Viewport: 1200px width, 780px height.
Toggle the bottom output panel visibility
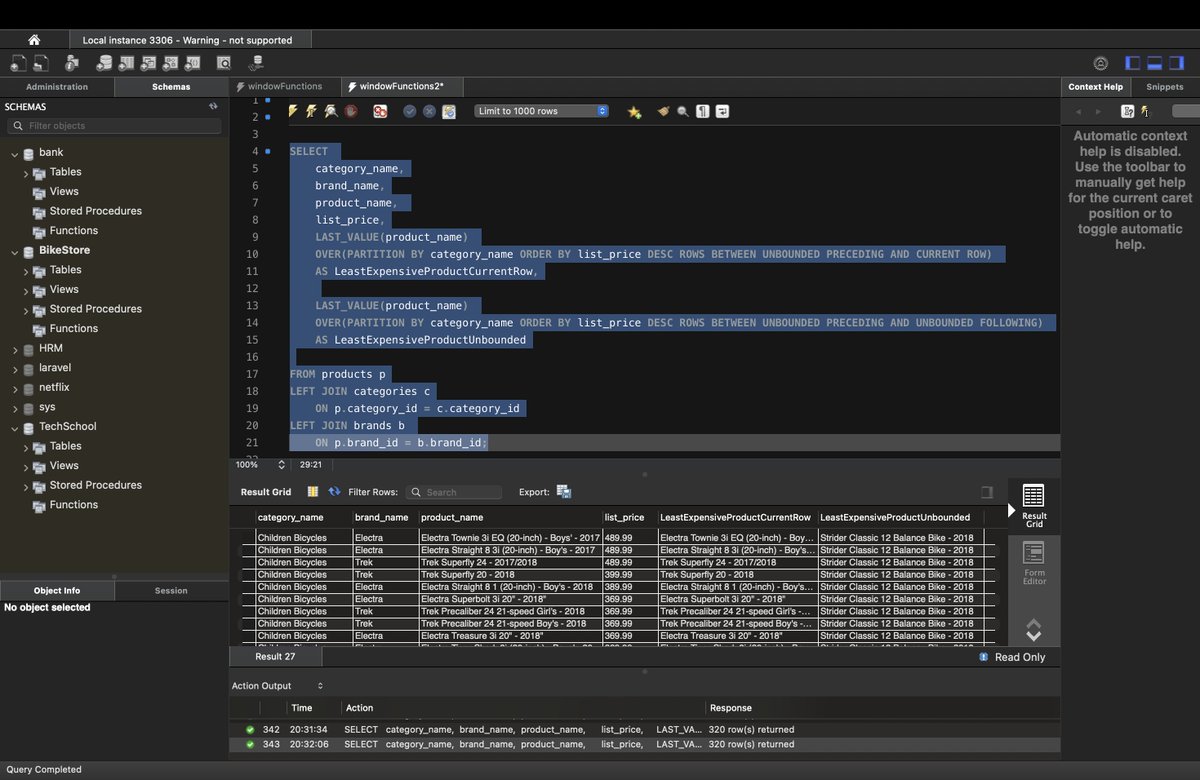coord(1153,63)
